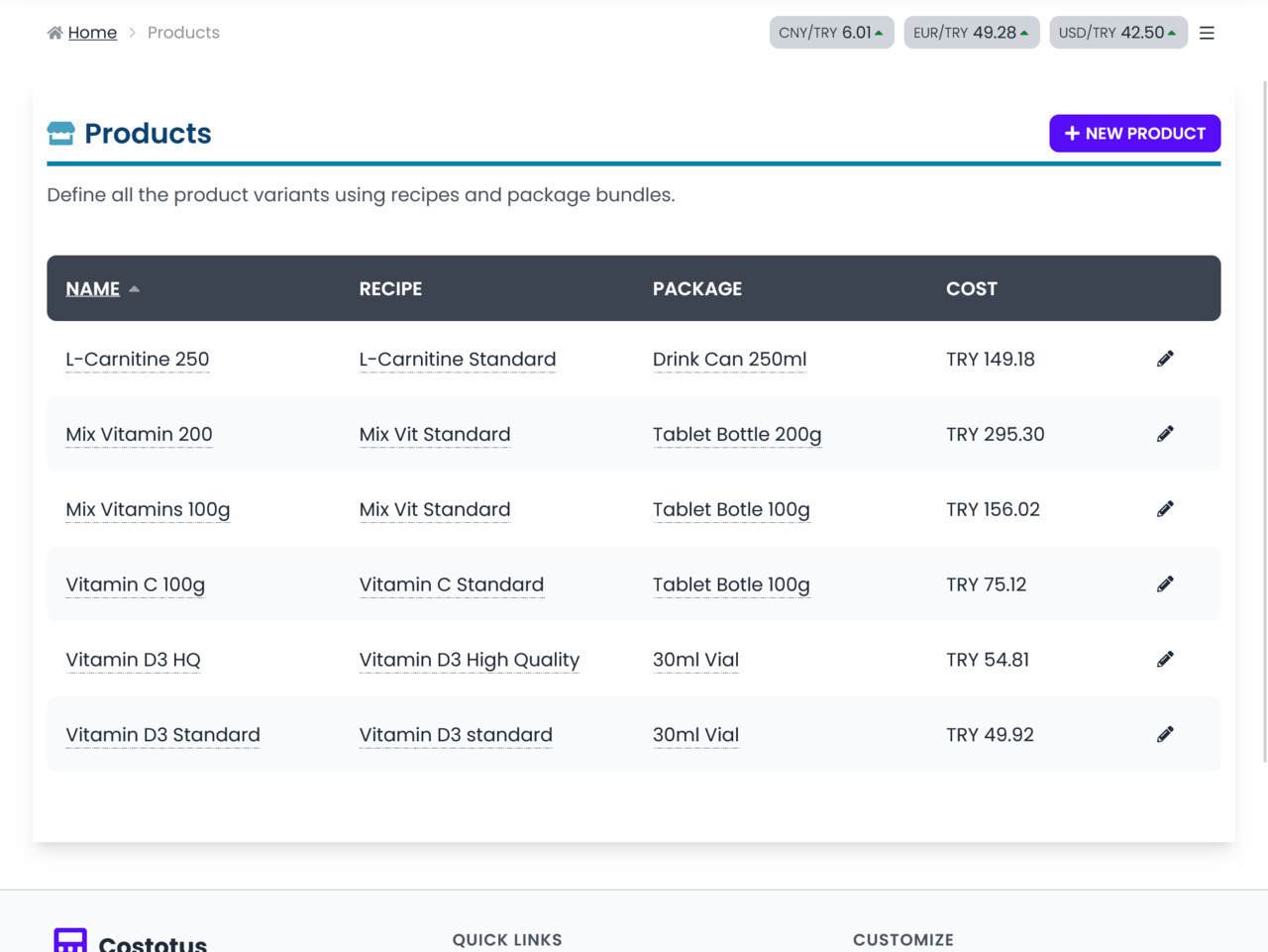Viewport: 1268px width, 952px height.
Task: Open the Vitamin D3 High Quality recipe
Action: pos(469,660)
